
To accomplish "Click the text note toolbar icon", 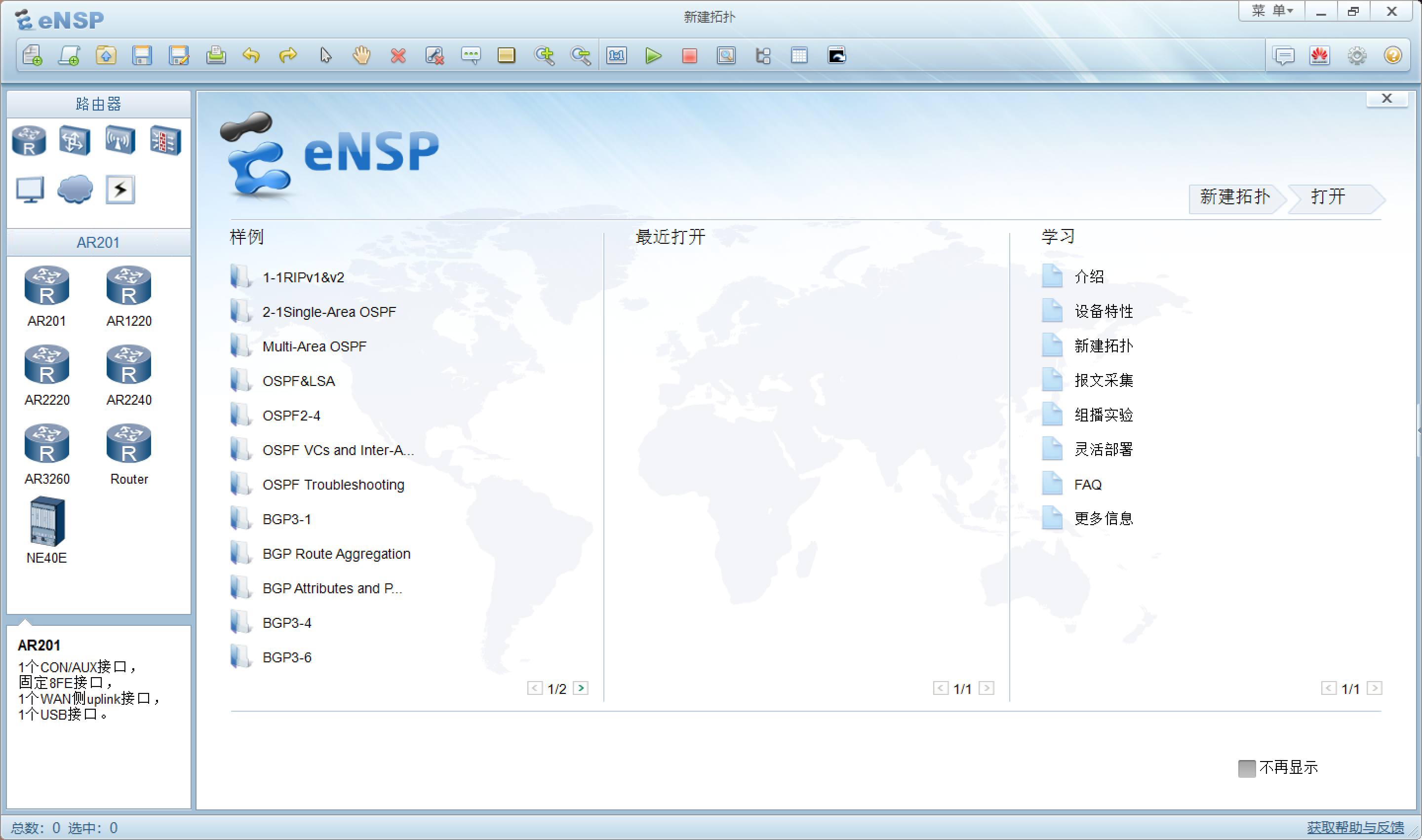I will 471,55.
